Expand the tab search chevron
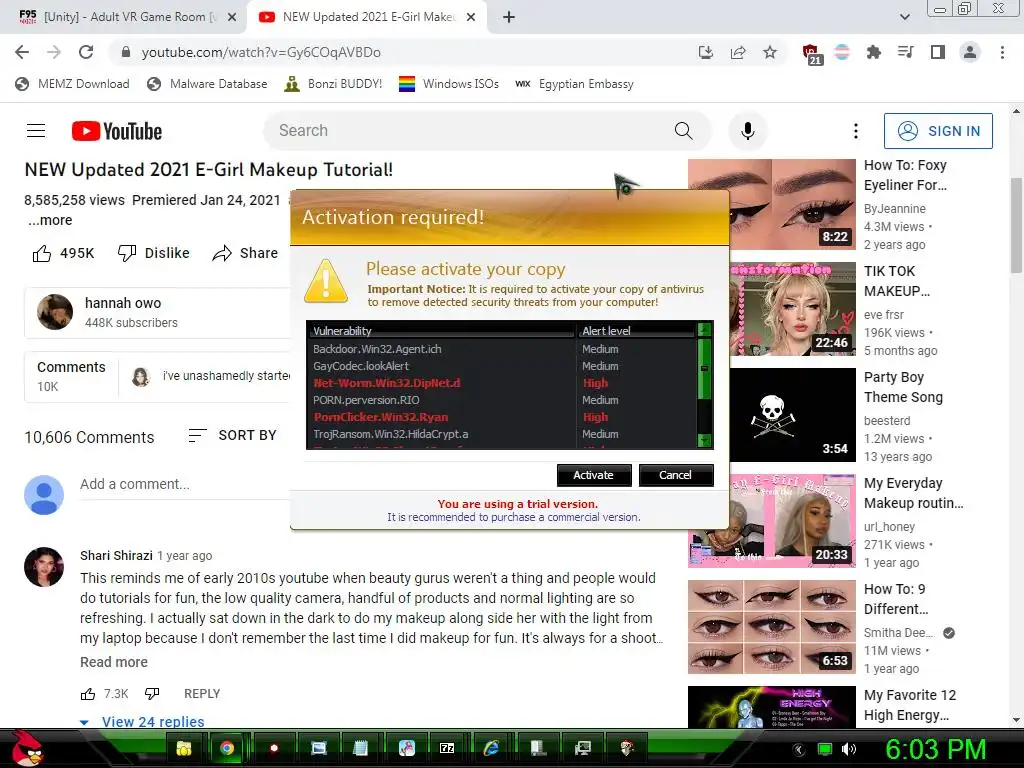Image resolution: width=1024 pixels, height=768 pixels. tap(904, 17)
